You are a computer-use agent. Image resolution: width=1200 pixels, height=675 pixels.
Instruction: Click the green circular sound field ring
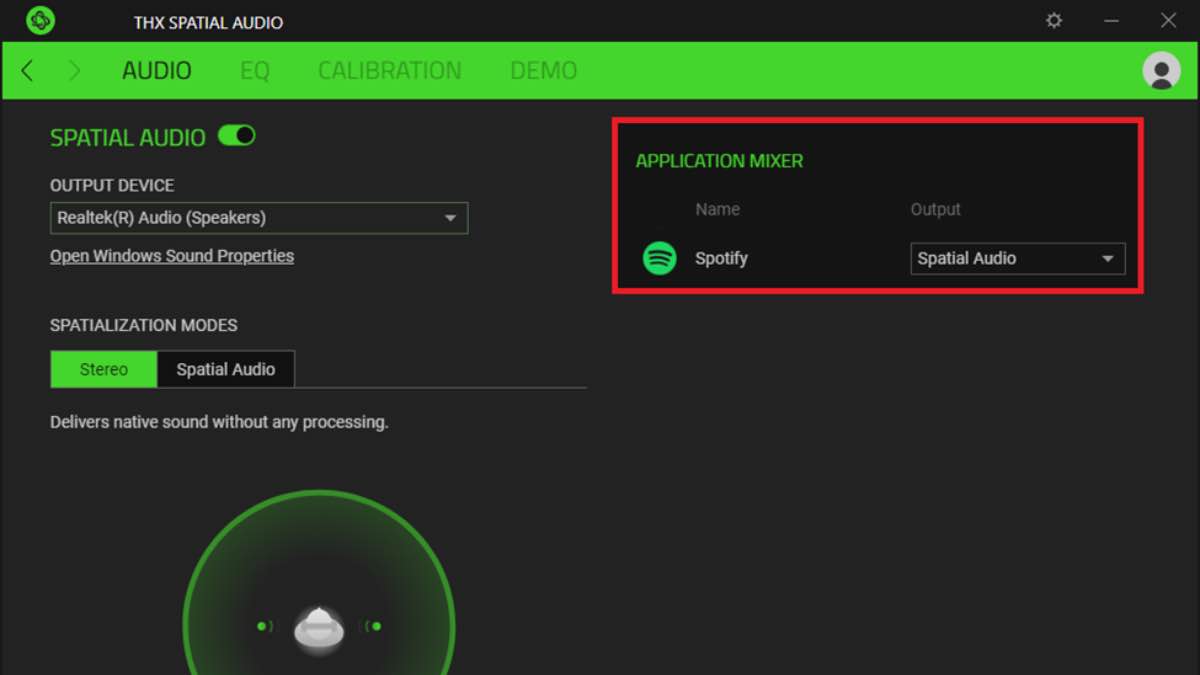point(318,492)
